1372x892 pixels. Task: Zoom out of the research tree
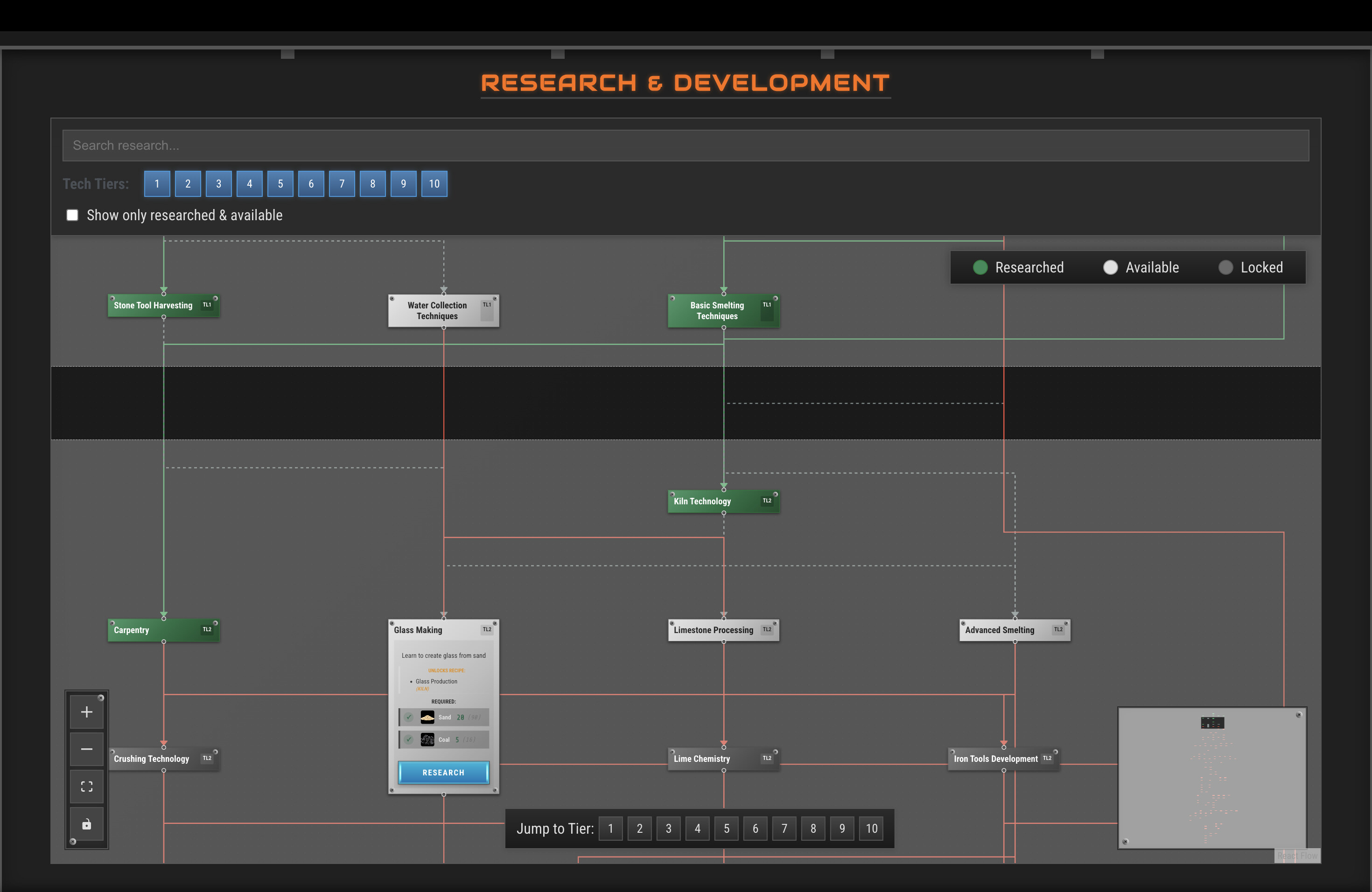(86, 748)
